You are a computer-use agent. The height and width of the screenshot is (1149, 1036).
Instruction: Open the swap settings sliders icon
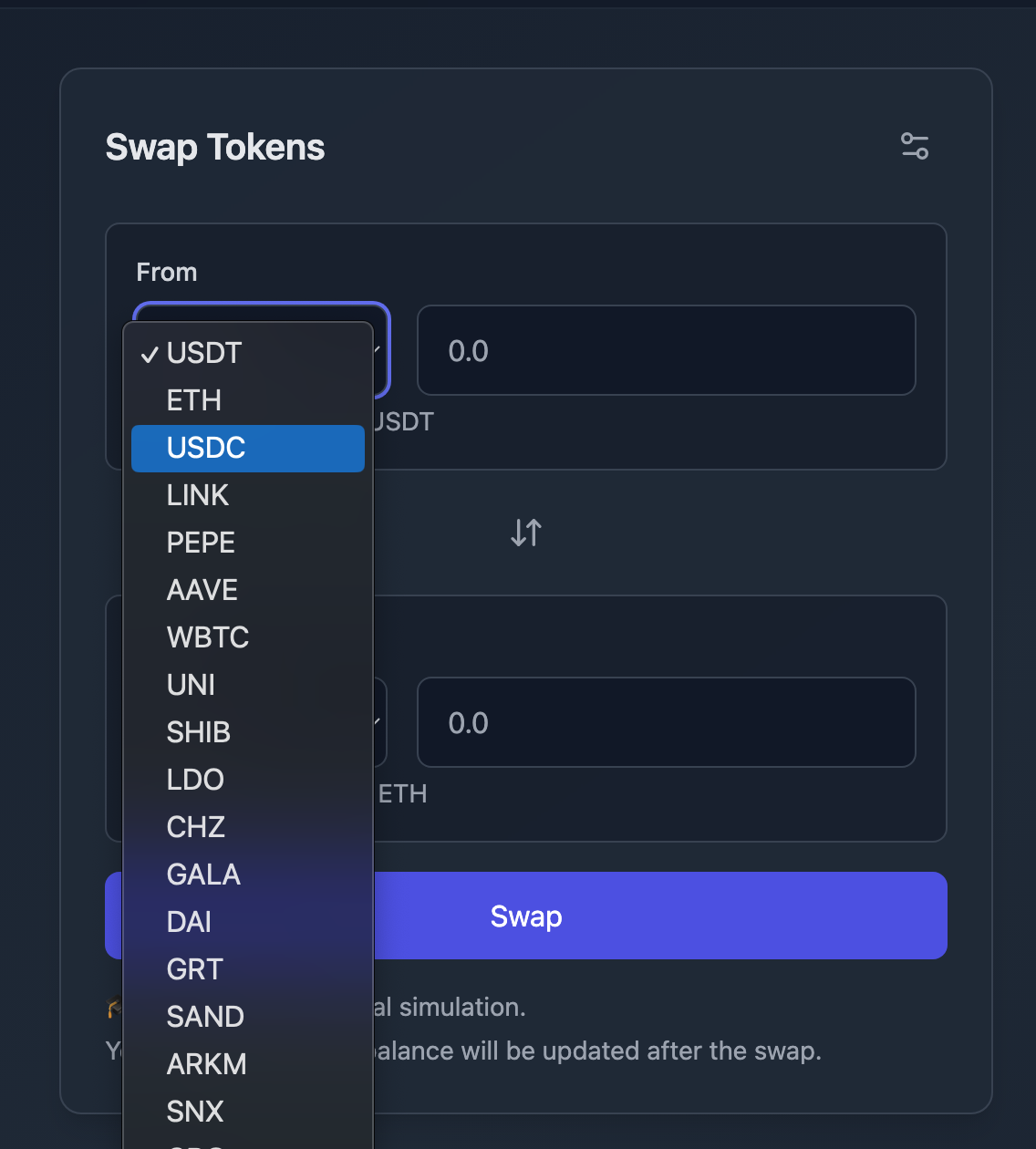coord(914,146)
